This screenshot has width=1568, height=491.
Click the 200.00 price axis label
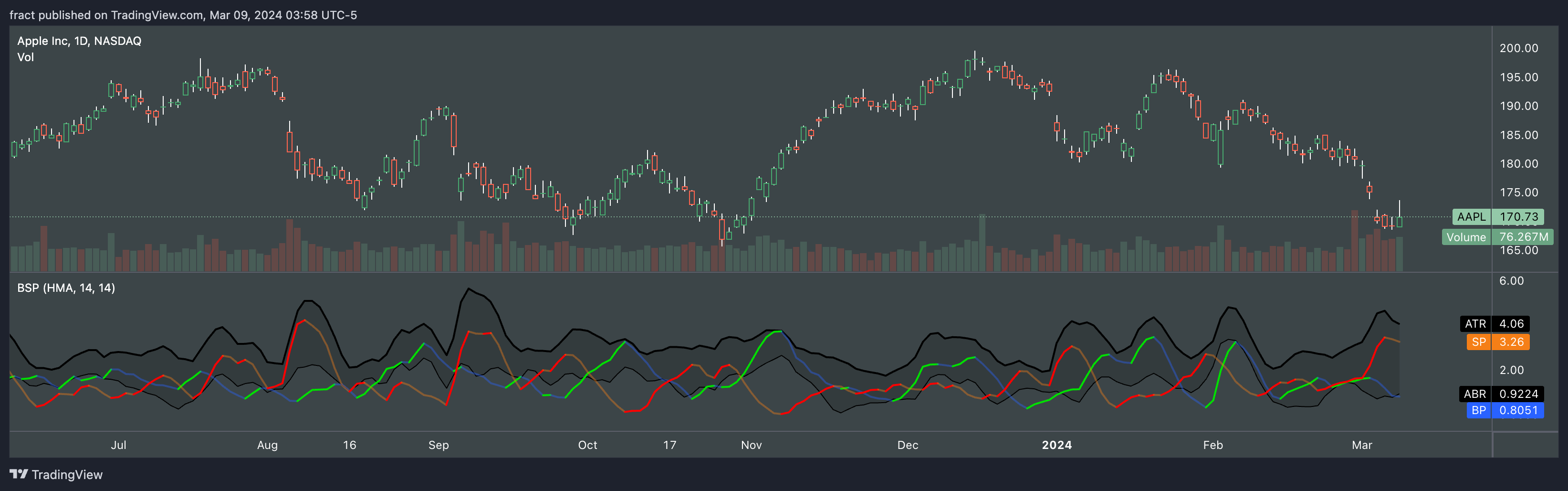[1518, 48]
